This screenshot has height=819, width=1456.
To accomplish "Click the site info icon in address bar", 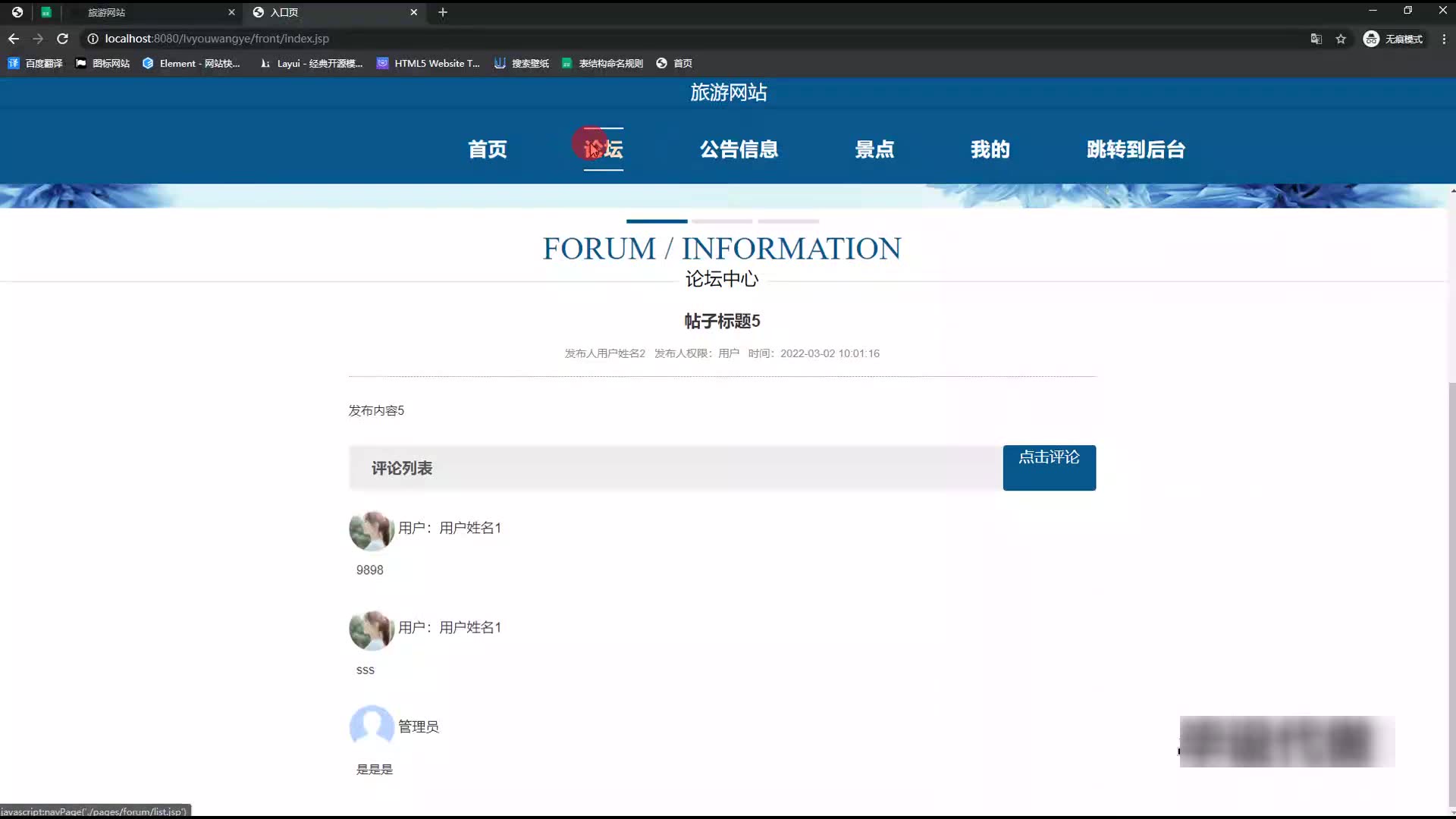I will click(x=93, y=39).
